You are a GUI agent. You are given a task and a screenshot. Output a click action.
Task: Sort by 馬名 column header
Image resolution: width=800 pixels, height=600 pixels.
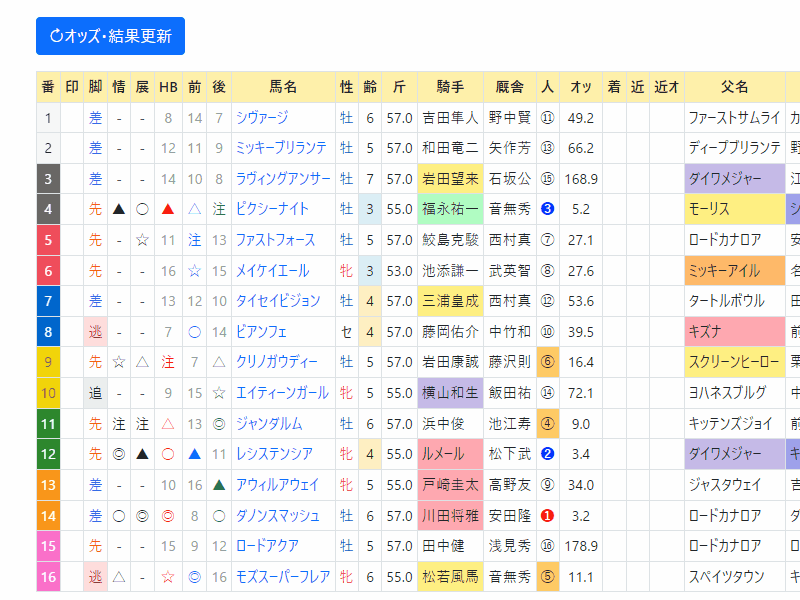[283, 87]
